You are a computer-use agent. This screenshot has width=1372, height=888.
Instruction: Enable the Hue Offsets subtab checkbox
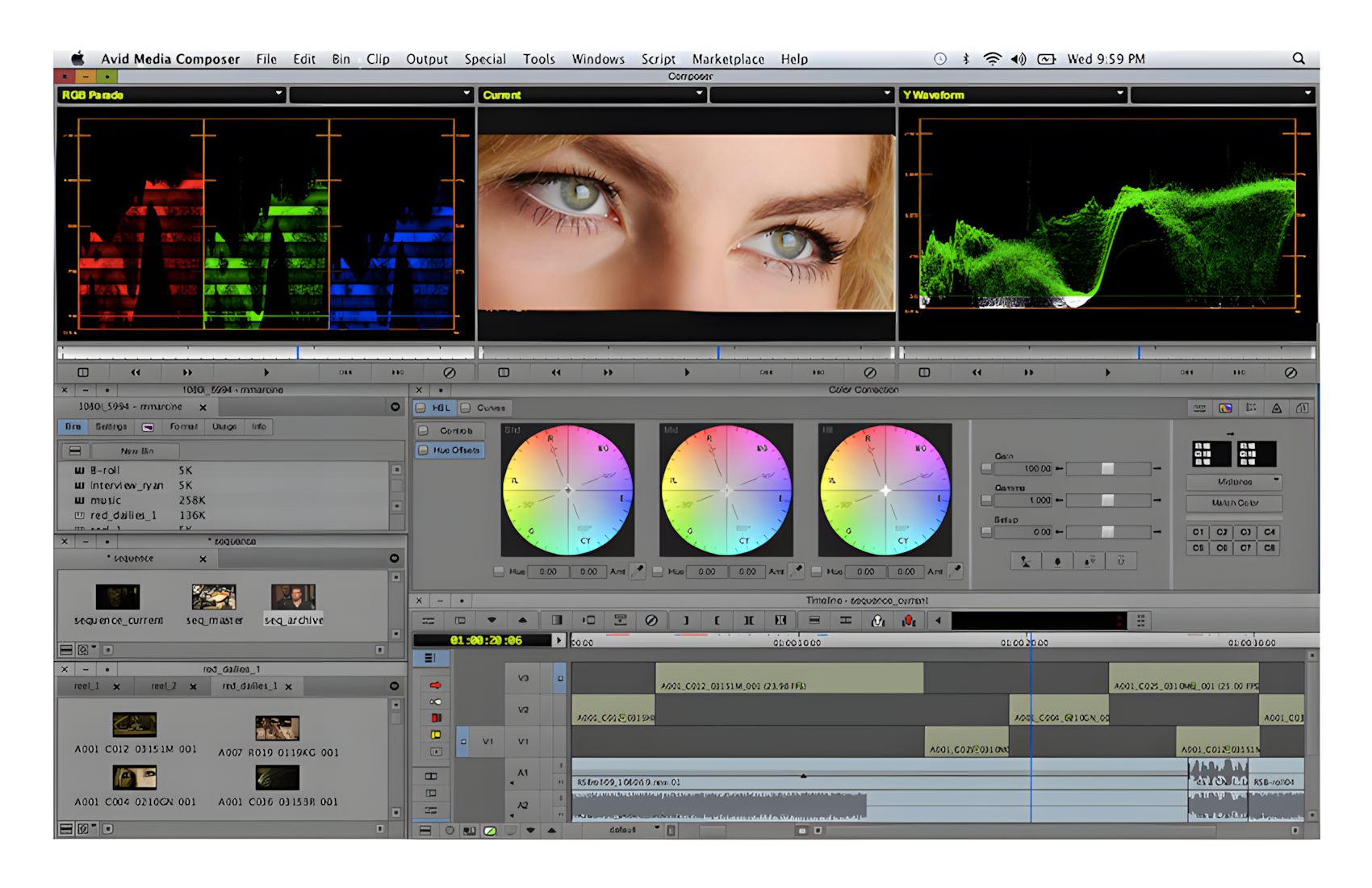tap(423, 450)
